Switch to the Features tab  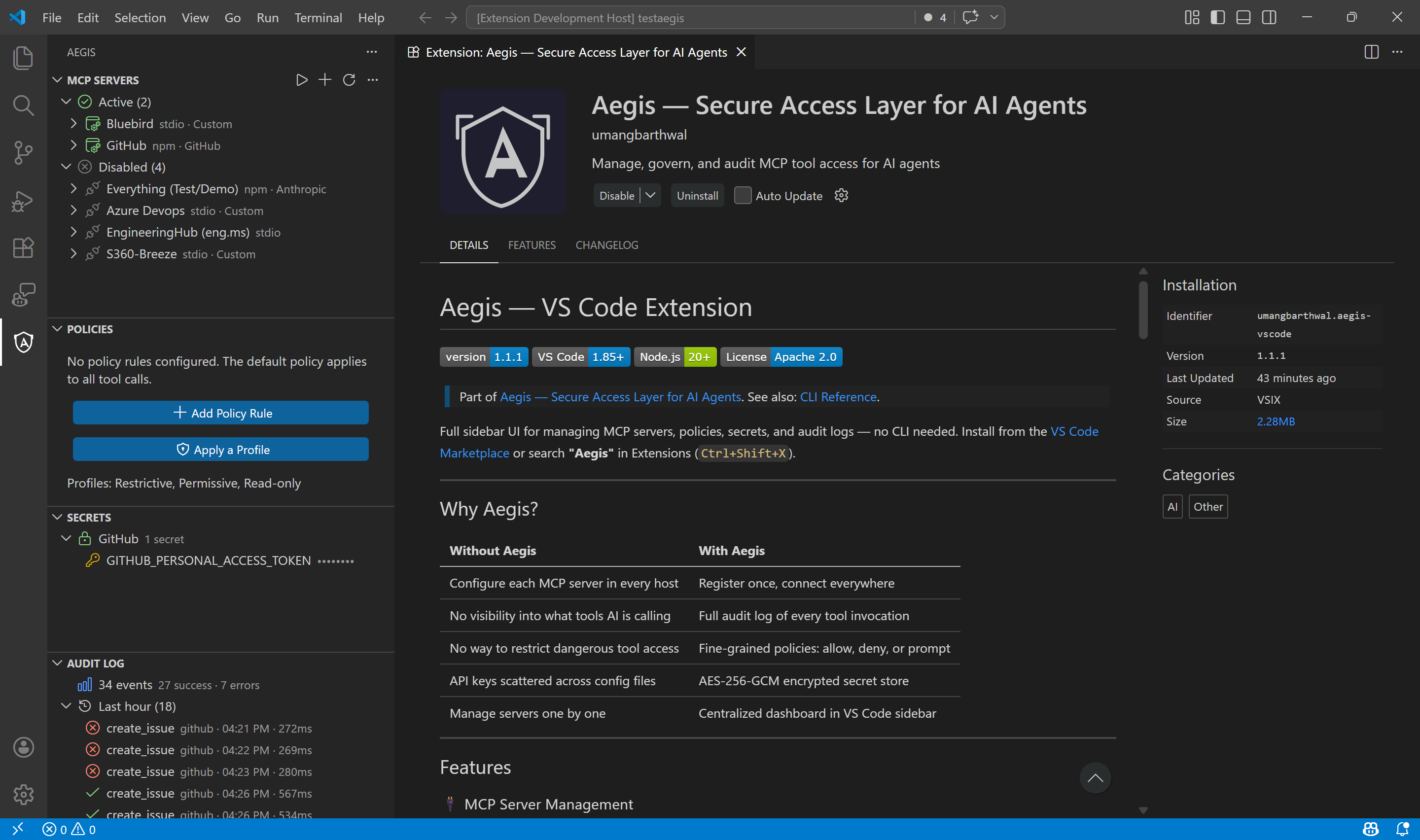532,245
